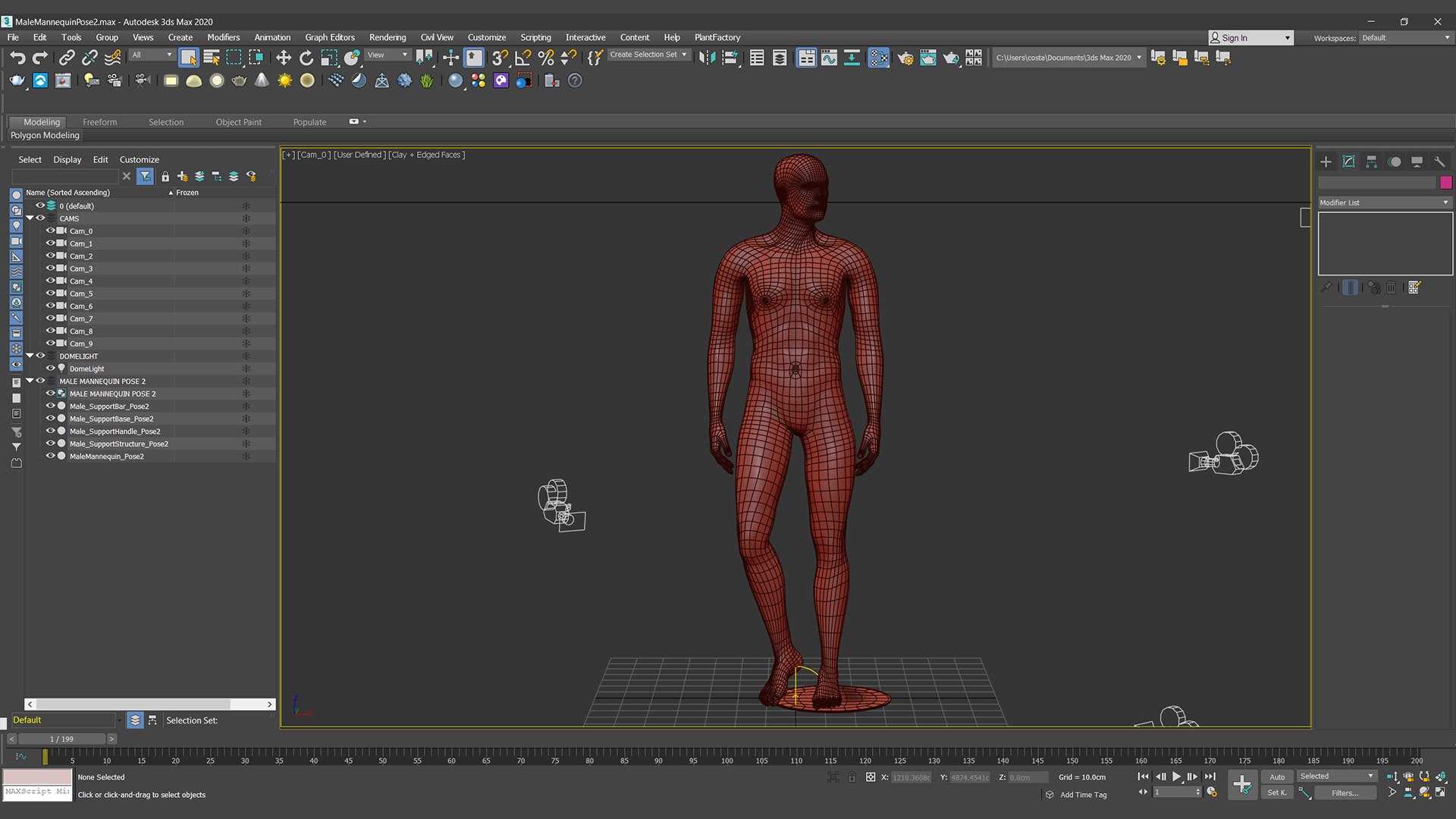Open the Graph Editors menu
The height and width of the screenshot is (819, 1456).
point(330,37)
